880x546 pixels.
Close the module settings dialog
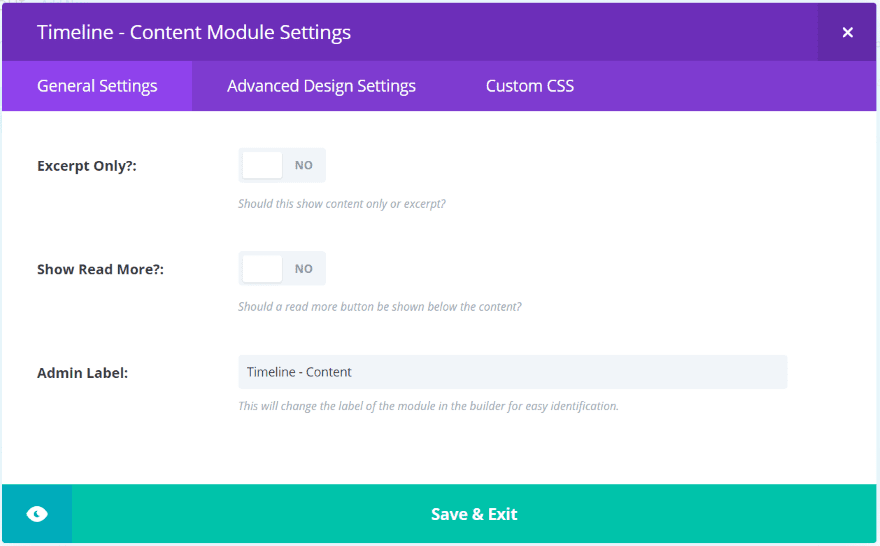(x=847, y=32)
